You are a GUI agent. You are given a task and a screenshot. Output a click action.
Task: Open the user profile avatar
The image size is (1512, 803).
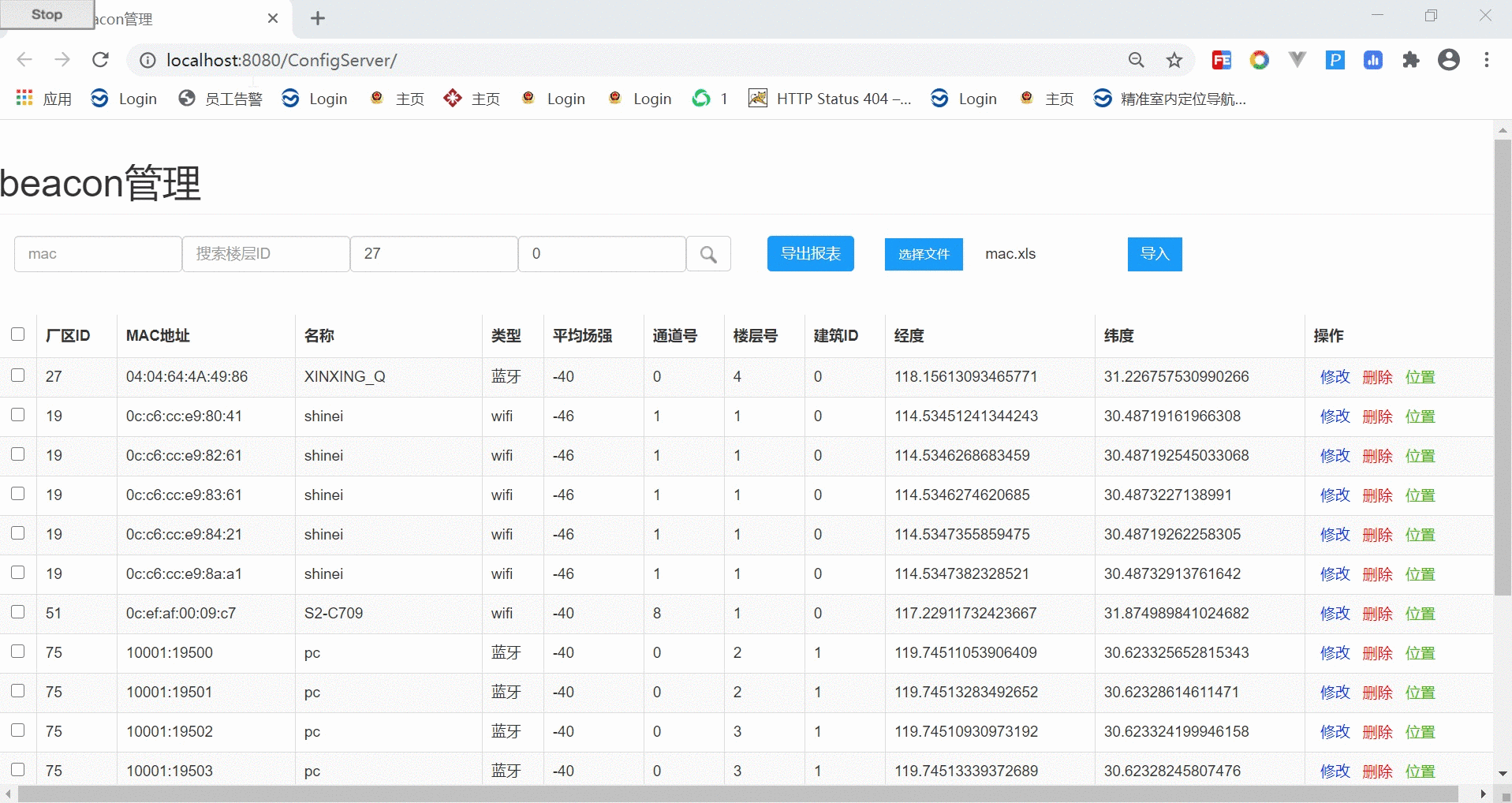pos(1449,60)
